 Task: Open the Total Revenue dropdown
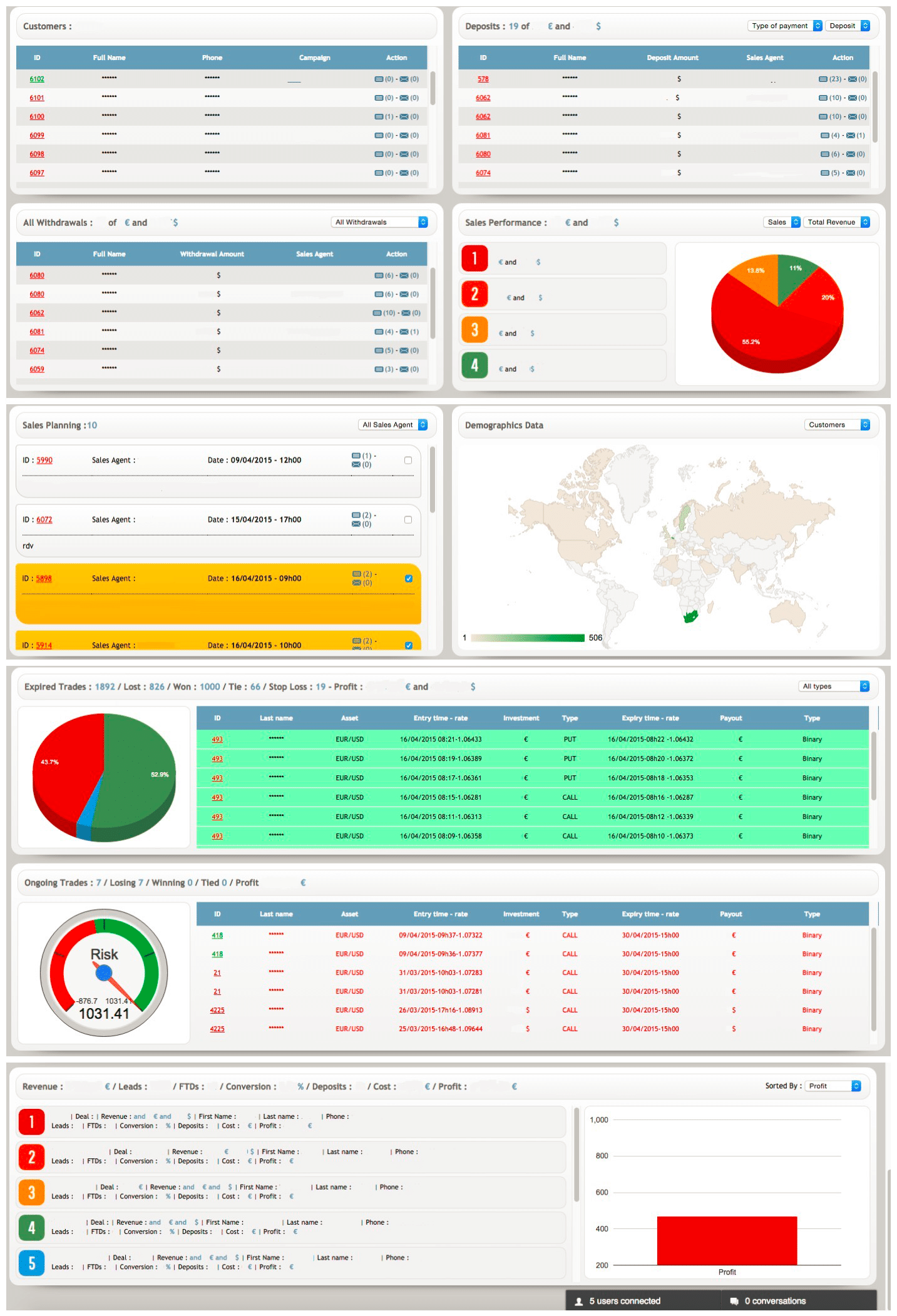click(836, 222)
